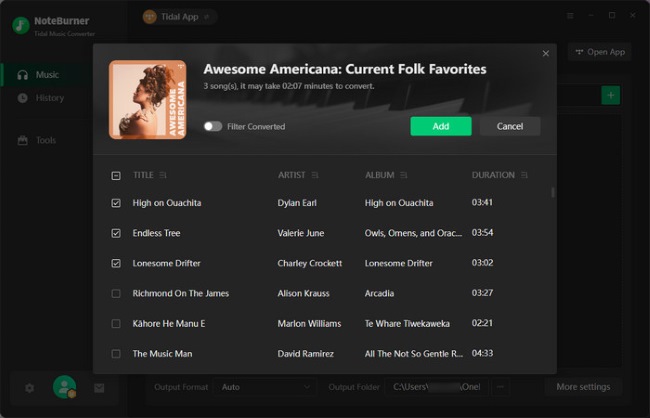Click the song list scrollbar thumb

coord(553,192)
